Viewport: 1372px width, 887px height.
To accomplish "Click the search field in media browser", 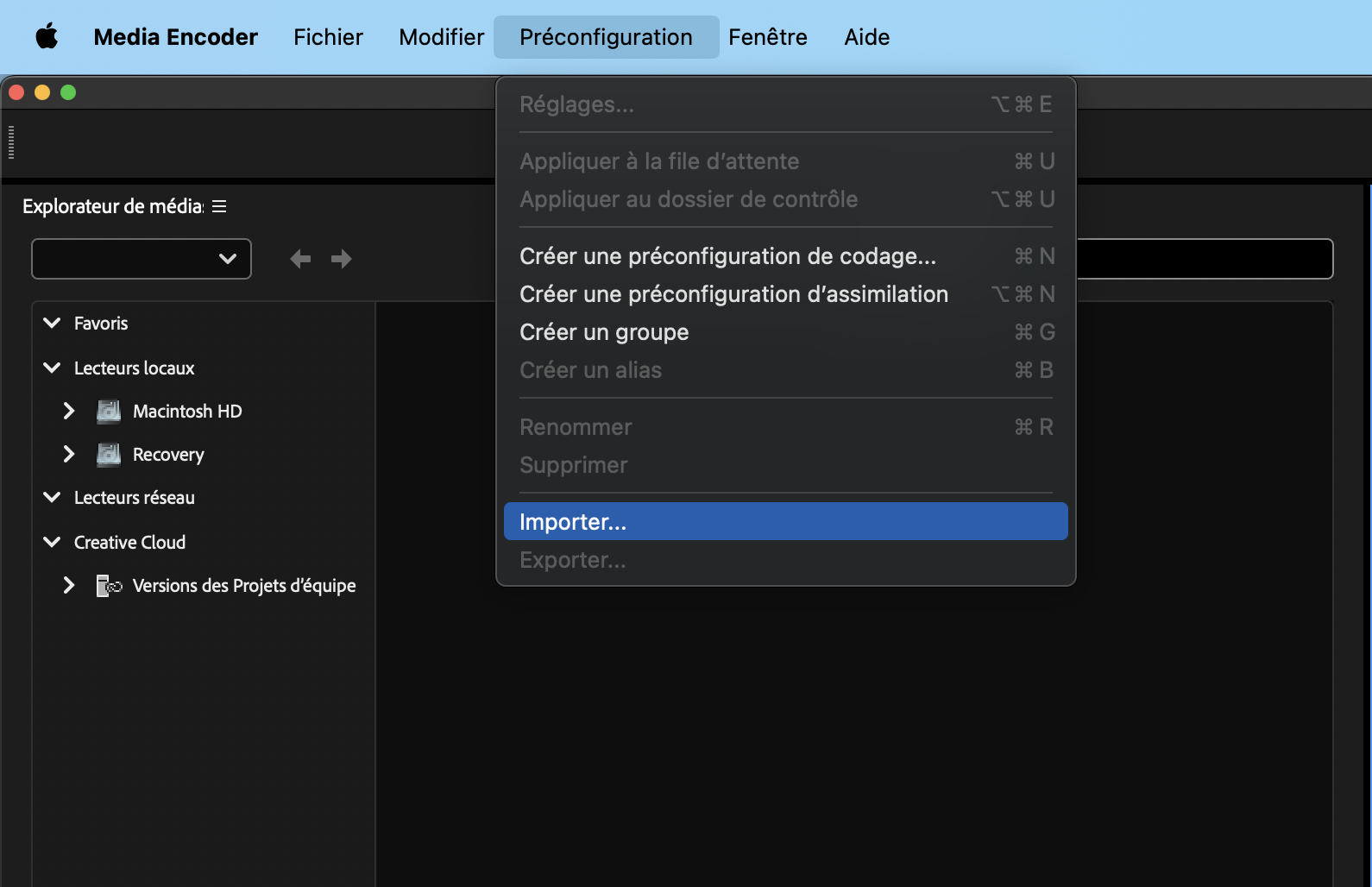I will [1204, 259].
